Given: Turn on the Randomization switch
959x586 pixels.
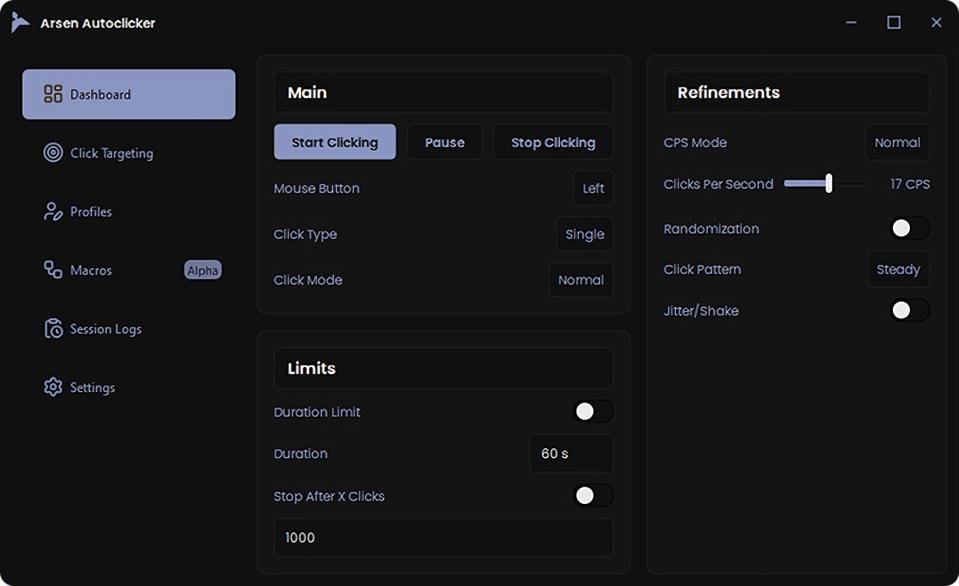Looking at the screenshot, I should point(910,229).
